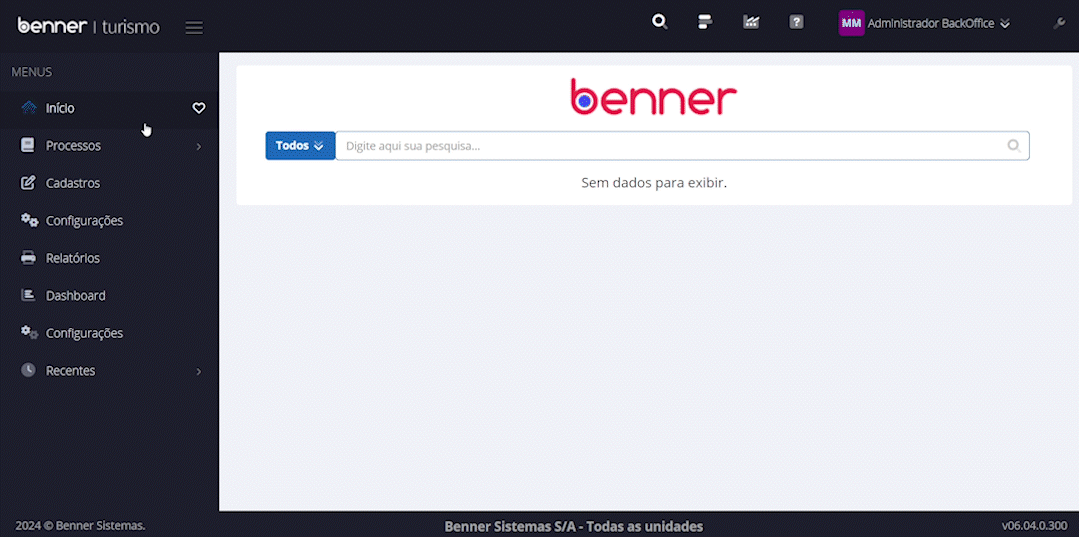This screenshot has height=537, width=1080.
Task: Click the search field magnifier icon
Action: (1013, 145)
